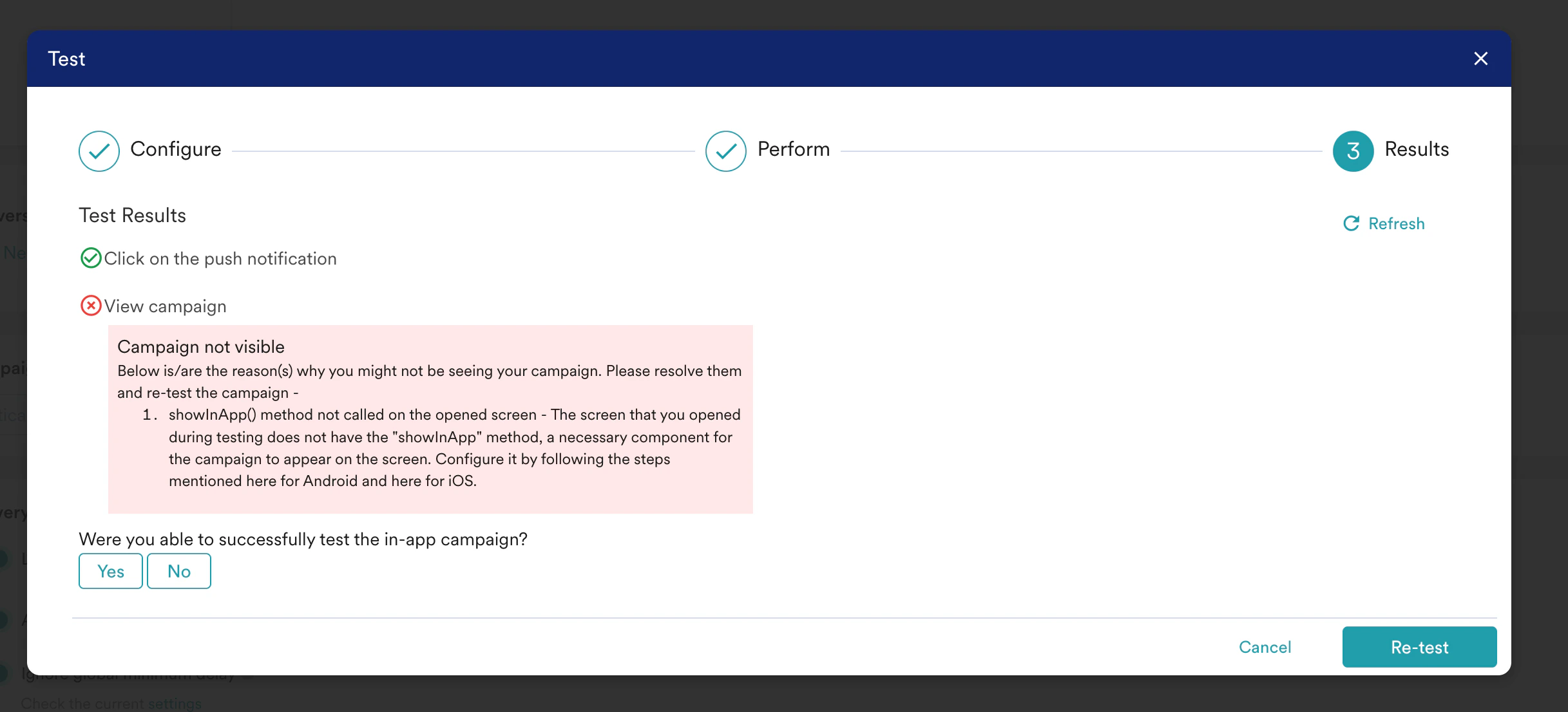Answer No to successful test question
Viewport: 1568px width, 712px height.
pos(179,571)
